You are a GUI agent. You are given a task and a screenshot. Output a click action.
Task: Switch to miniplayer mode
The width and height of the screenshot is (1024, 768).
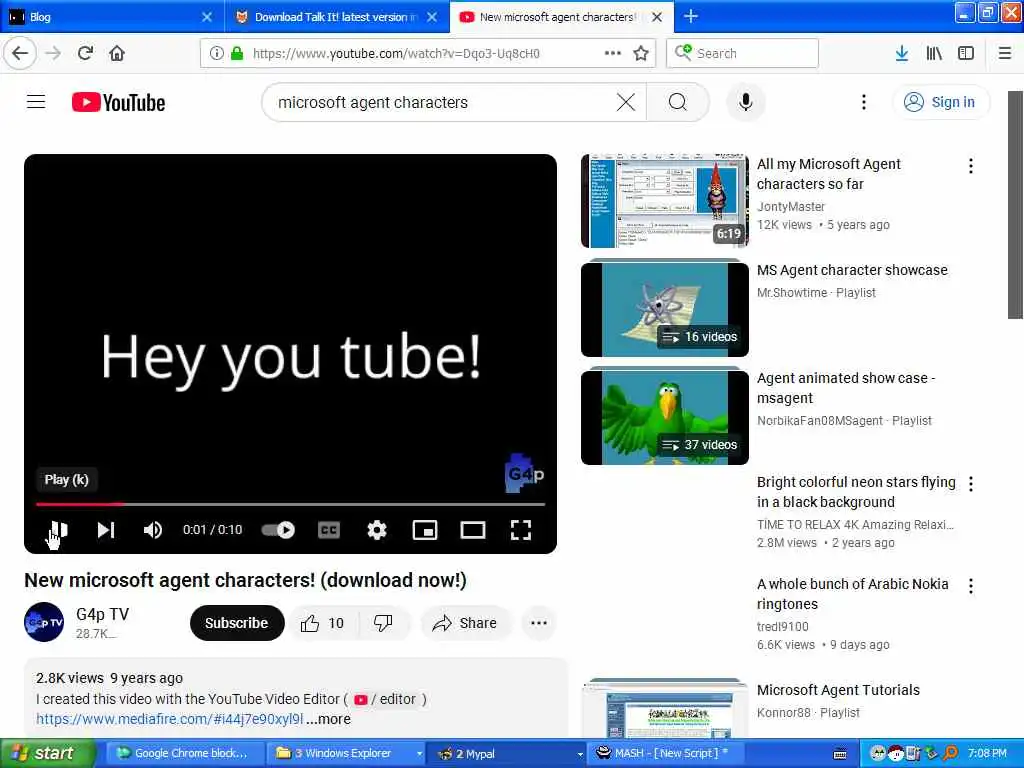pyautogui.click(x=425, y=530)
